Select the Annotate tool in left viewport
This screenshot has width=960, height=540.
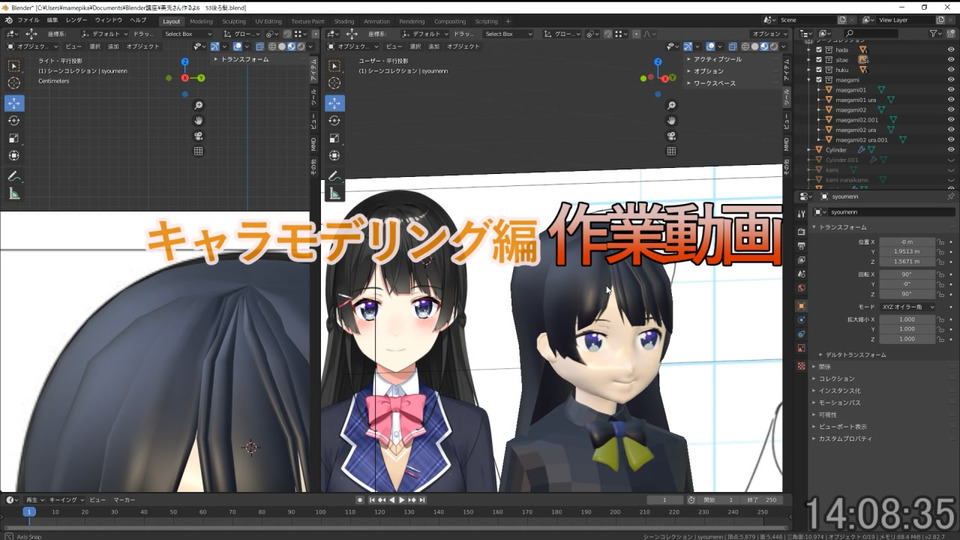(x=13, y=176)
